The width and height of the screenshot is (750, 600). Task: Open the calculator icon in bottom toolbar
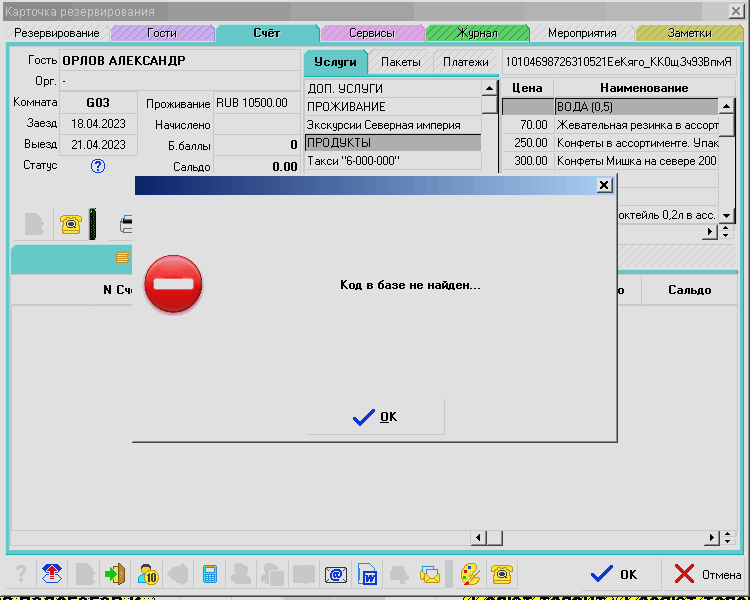(x=210, y=574)
